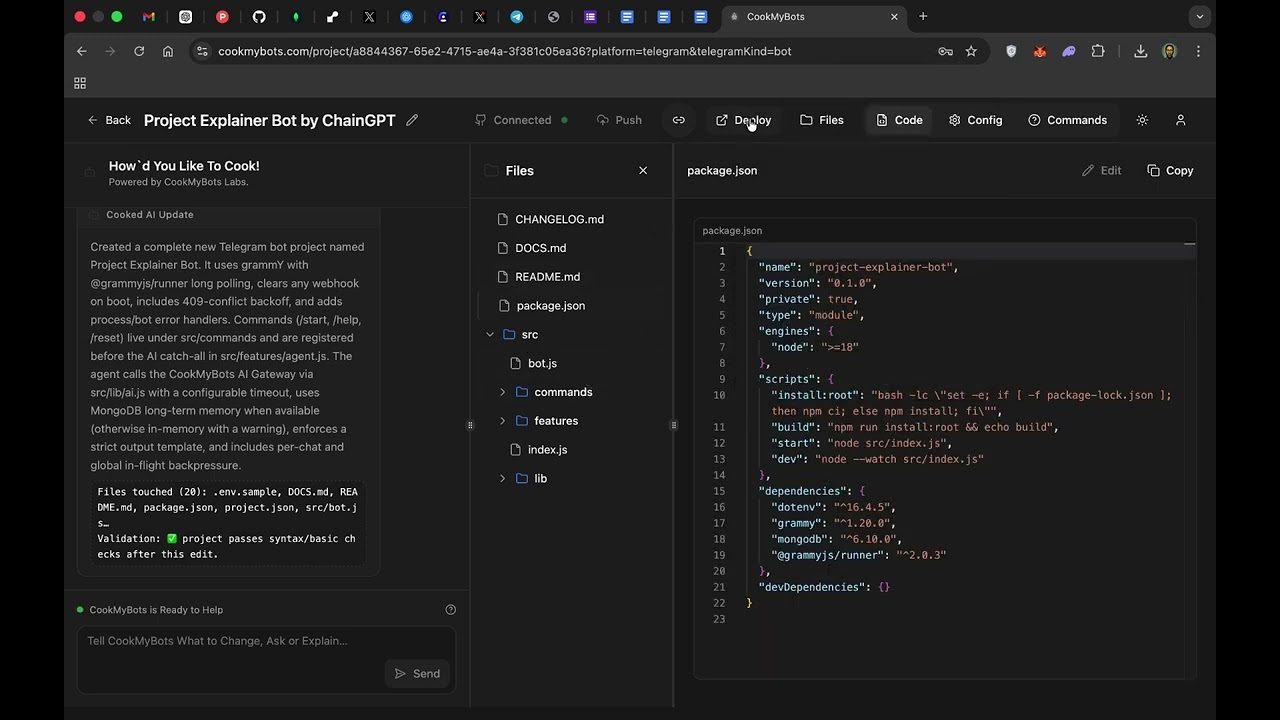The width and height of the screenshot is (1280, 720).
Task: Open Chrome three-dot menu
Action: tap(1198, 51)
